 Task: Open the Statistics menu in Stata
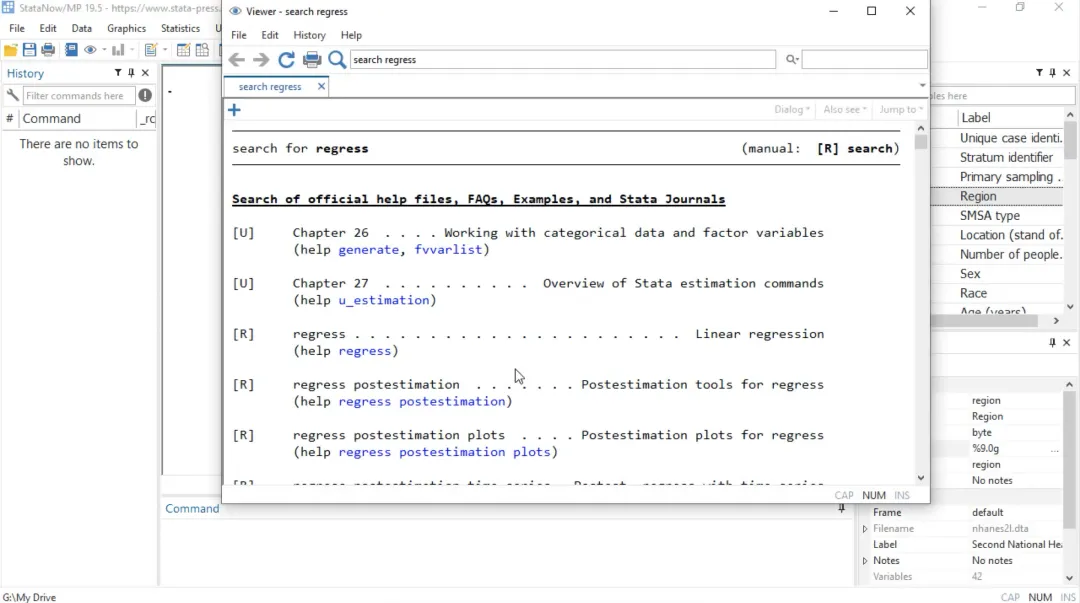(180, 28)
